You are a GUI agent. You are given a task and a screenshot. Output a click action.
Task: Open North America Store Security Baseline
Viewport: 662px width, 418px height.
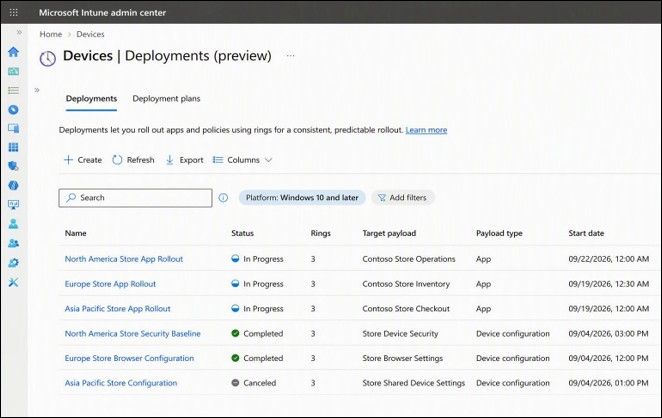(x=133, y=334)
